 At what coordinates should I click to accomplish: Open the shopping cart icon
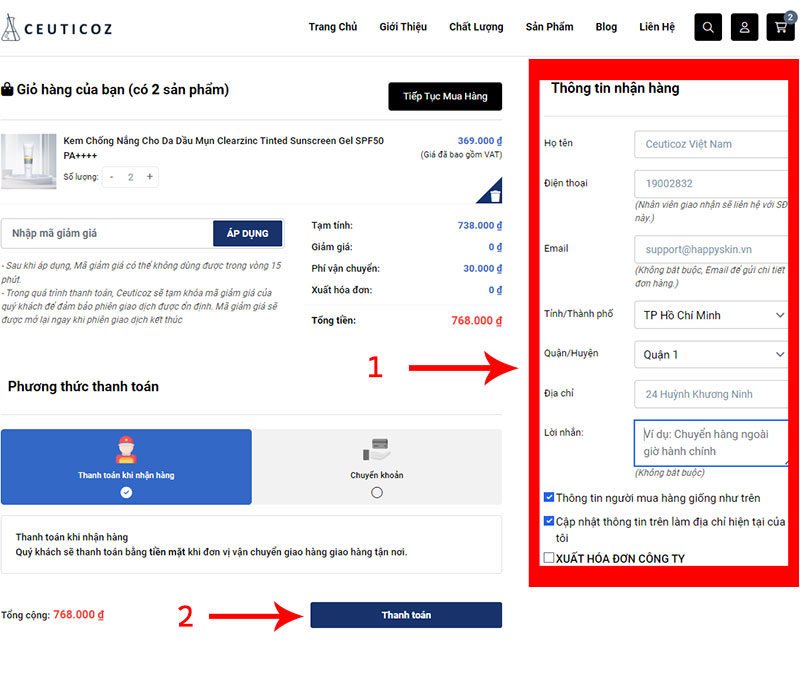point(780,27)
